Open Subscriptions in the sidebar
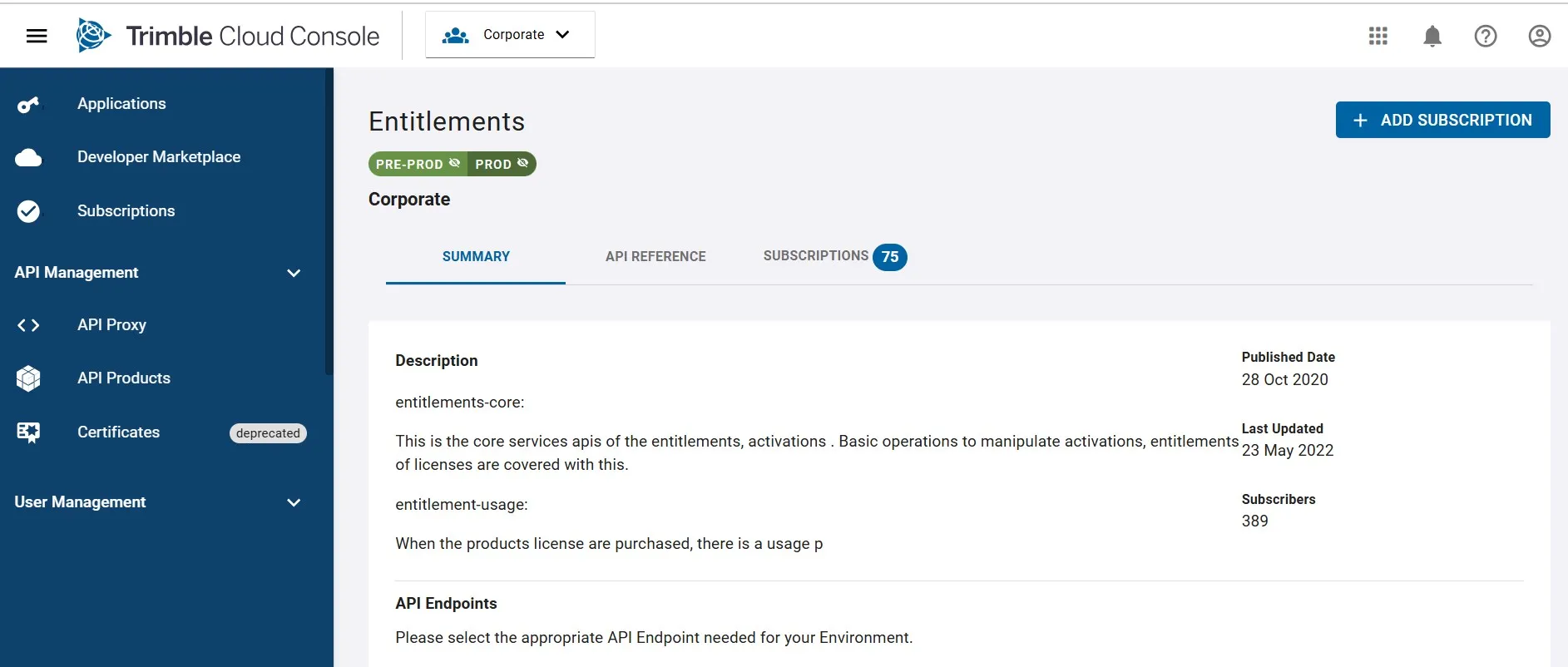The width and height of the screenshot is (1568, 667). 126,211
